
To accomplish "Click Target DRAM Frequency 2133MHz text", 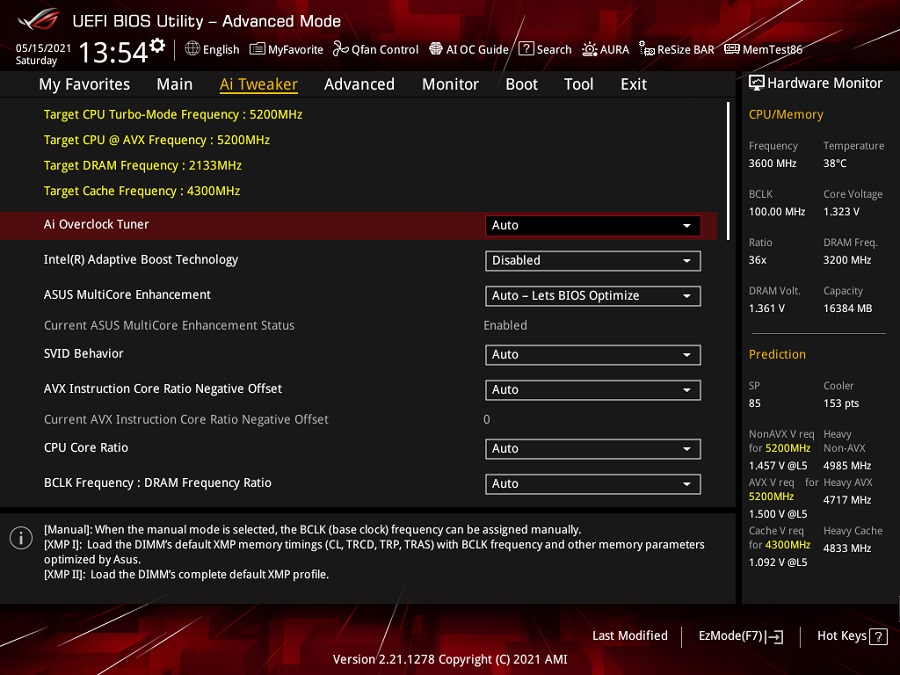I will [x=143, y=165].
